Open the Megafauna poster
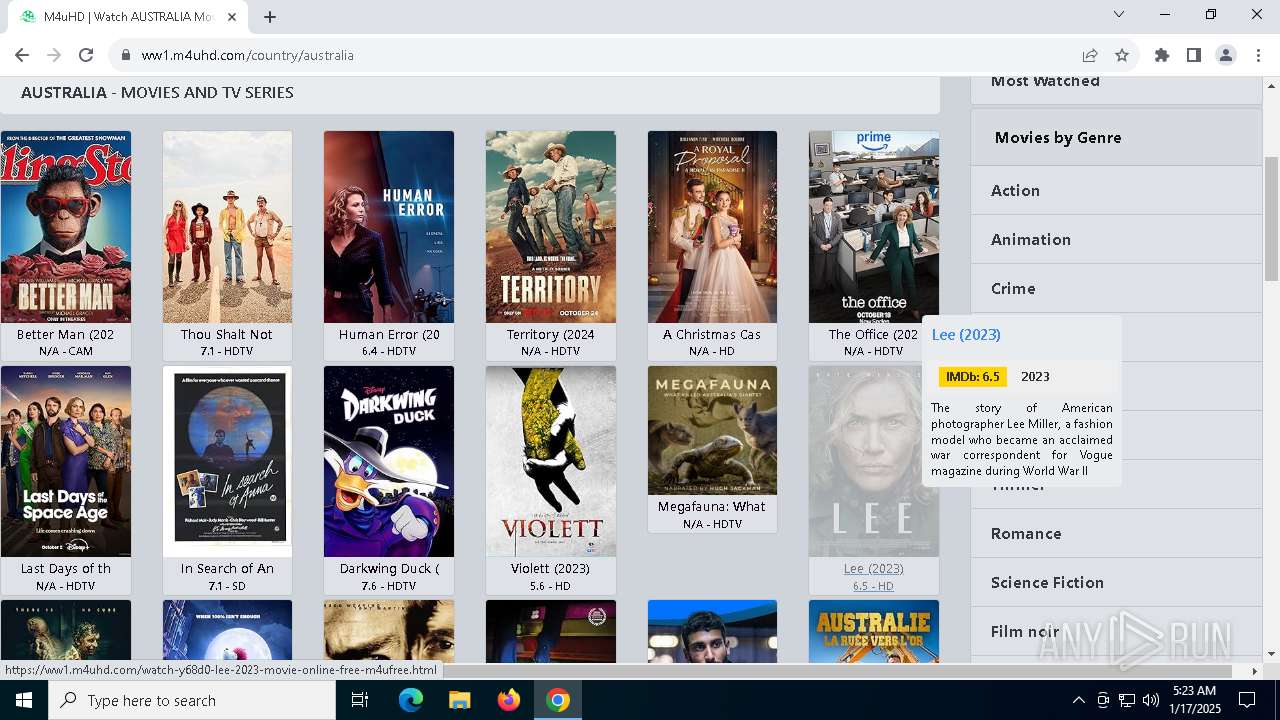The image size is (1280, 720). [x=712, y=430]
